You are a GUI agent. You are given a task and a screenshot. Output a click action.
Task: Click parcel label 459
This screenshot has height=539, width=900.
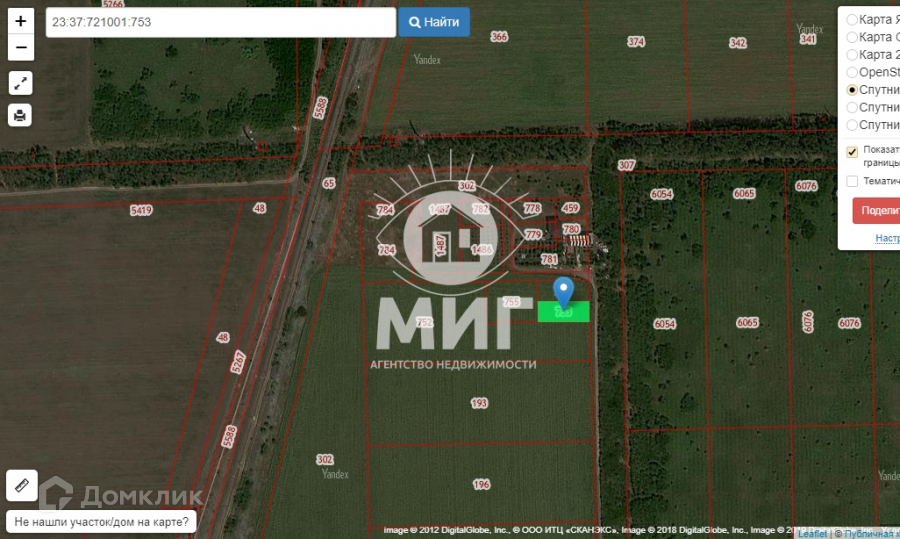(x=571, y=208)
